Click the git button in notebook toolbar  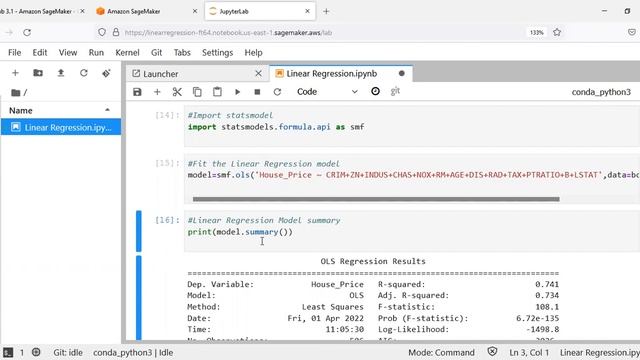tap(395, 91)
